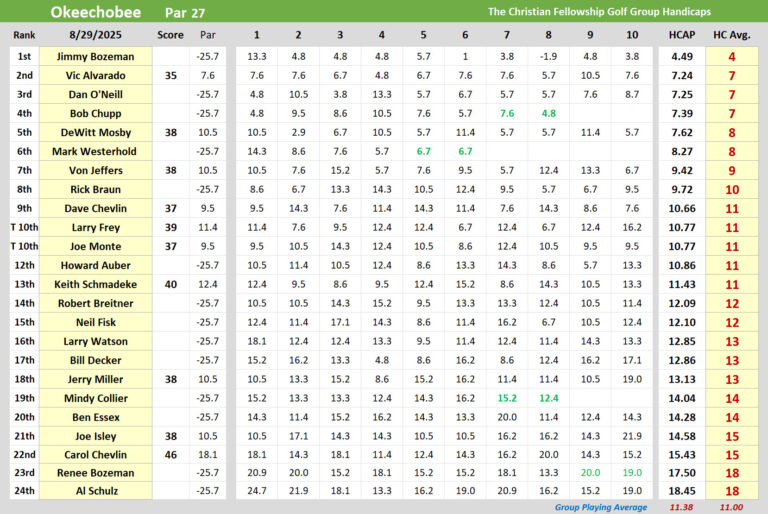Select Keith Schmadeke's score of 40
Image resolution: width=768 pixels, height=514 pixels.
coord(170,284)
